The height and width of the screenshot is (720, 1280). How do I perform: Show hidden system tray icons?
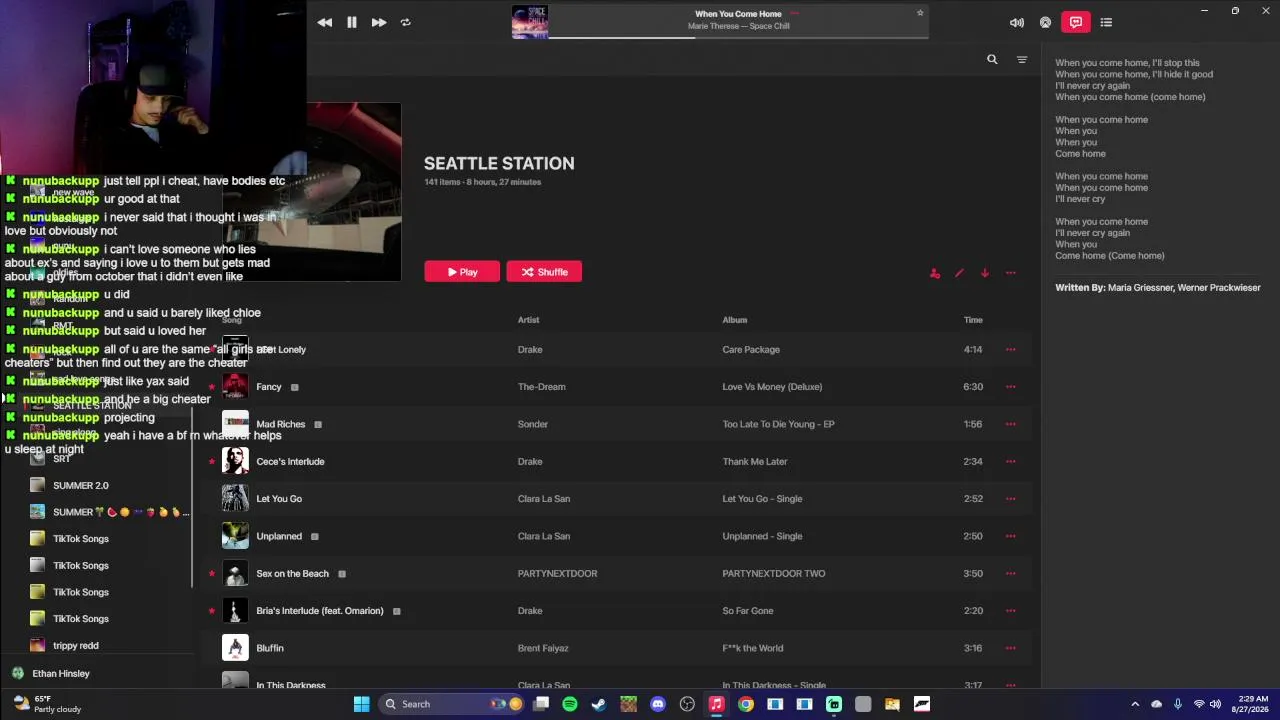1135,704
